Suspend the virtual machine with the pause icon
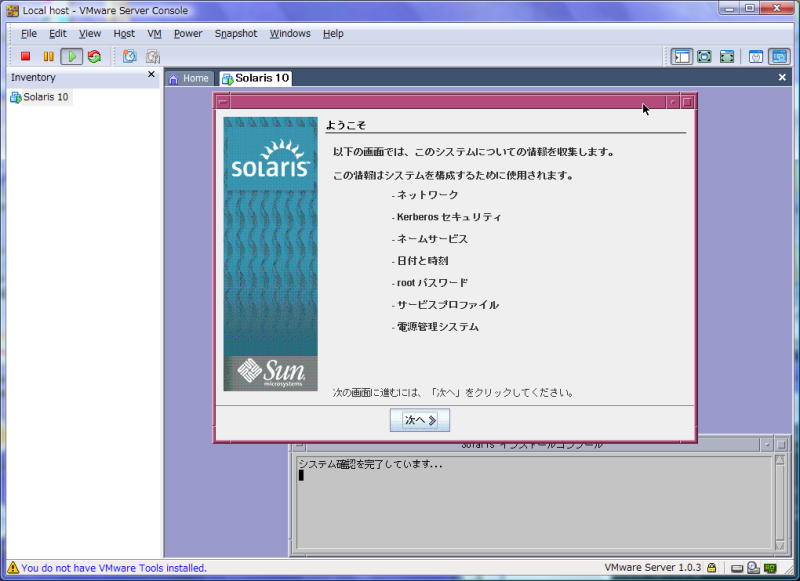This screenshot has width=800, height=581. pos(48,56)
